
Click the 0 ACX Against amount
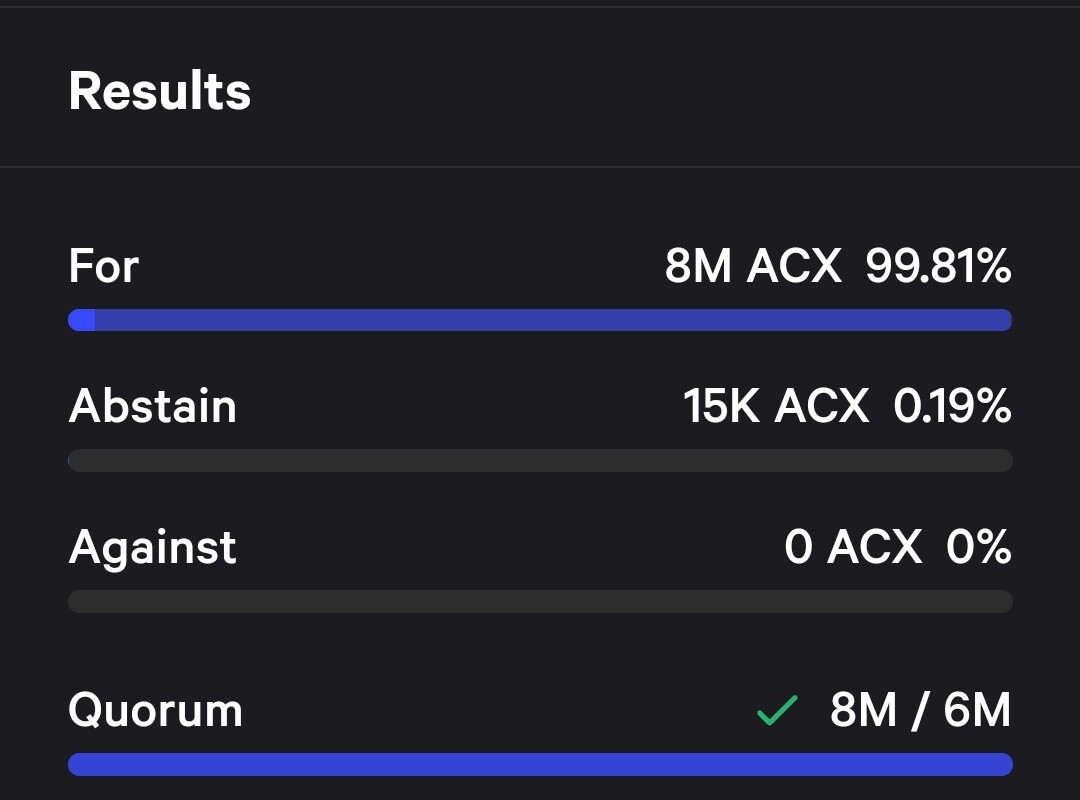click(x=853, y=547)
